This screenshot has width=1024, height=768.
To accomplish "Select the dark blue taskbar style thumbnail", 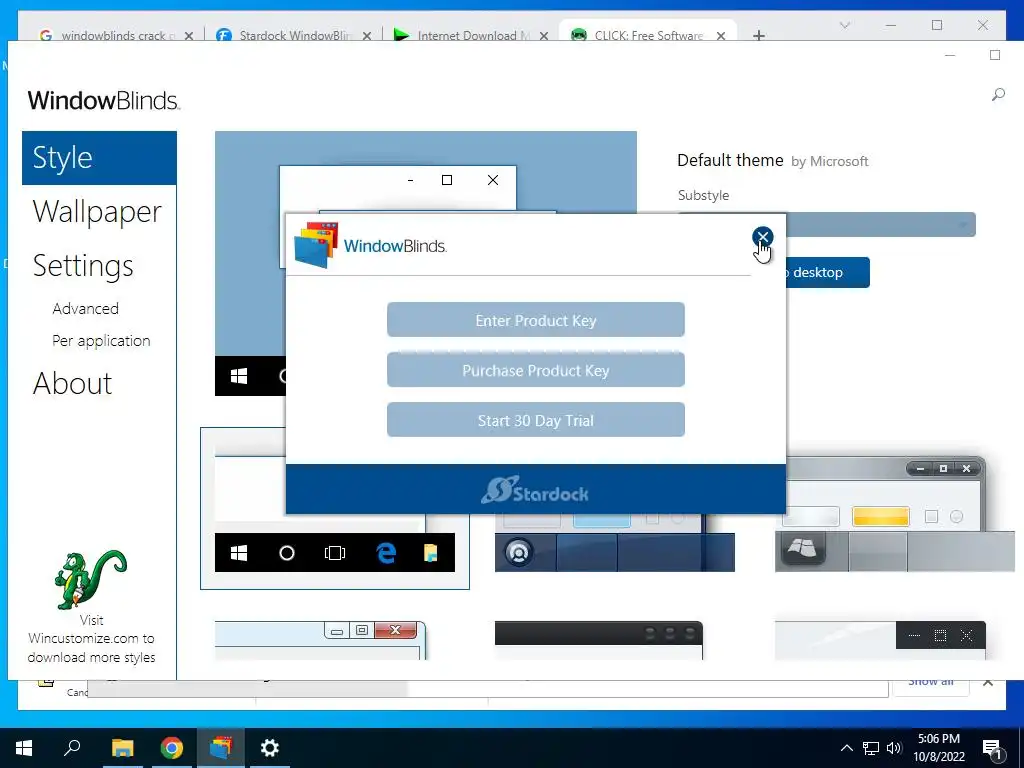I will (615, 542).
